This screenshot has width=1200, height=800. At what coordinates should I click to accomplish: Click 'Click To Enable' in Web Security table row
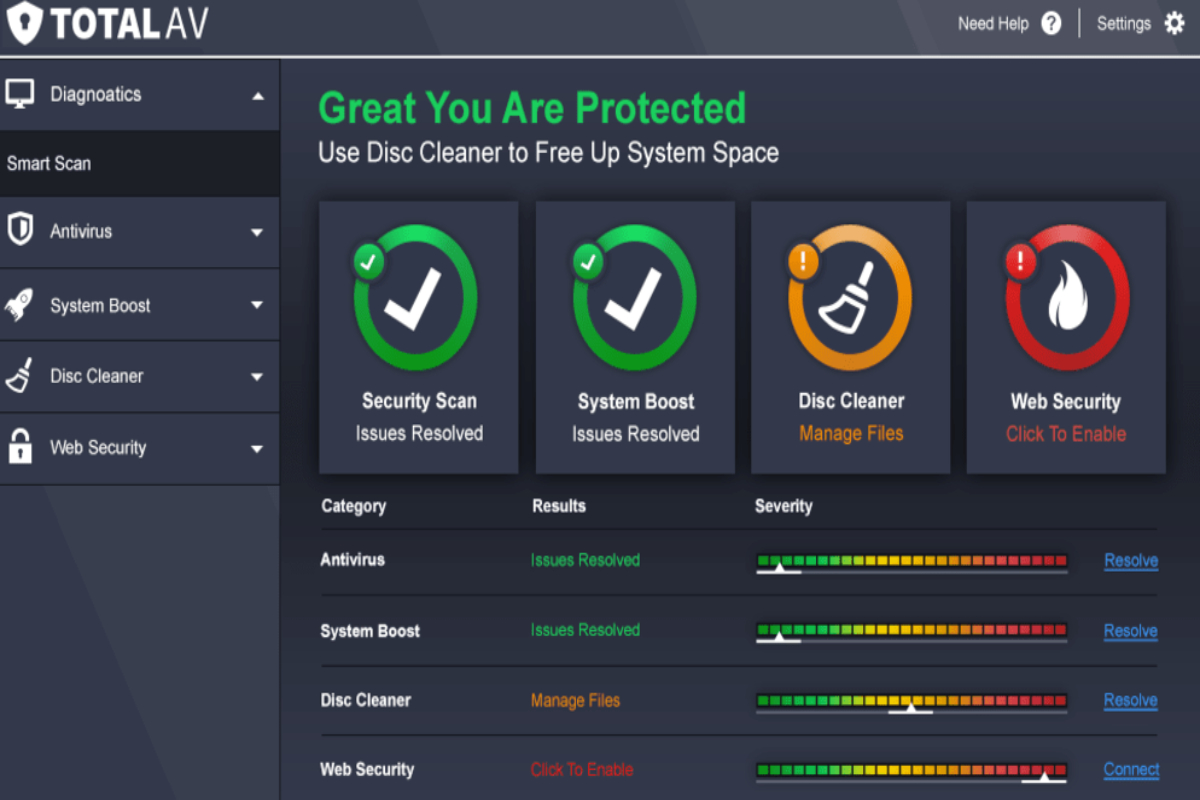pos(582,769)
